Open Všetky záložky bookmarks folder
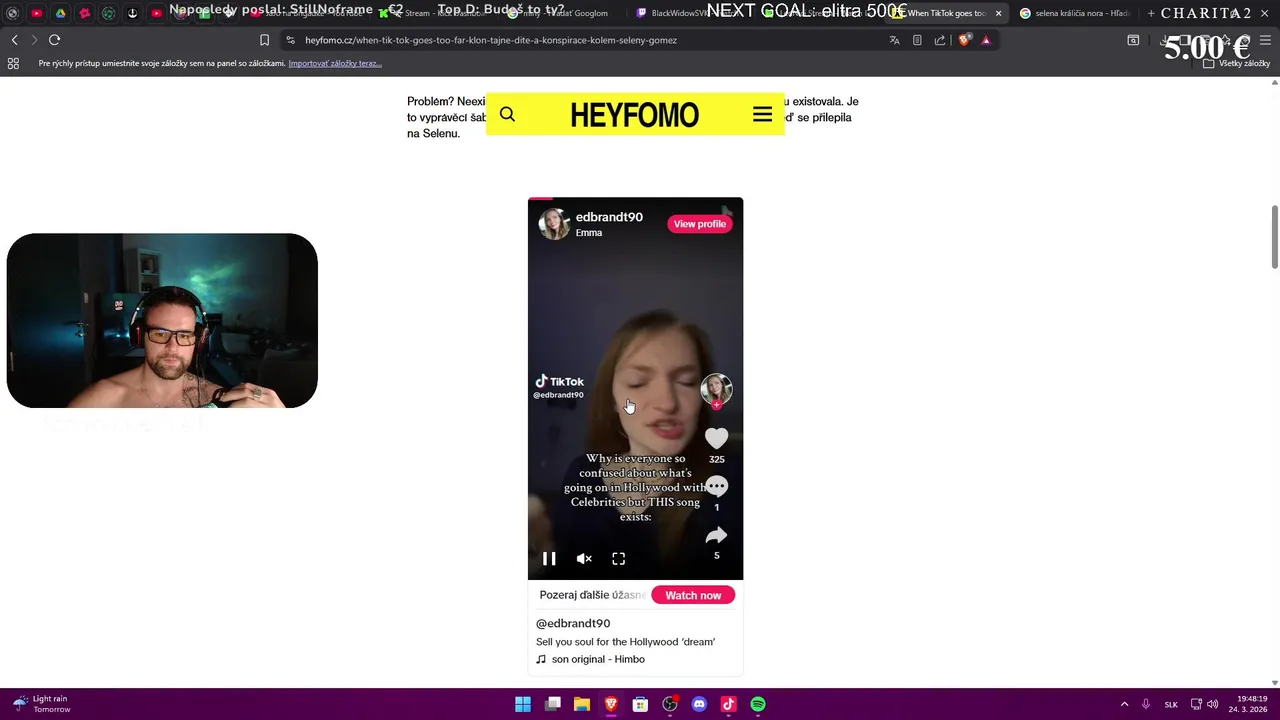 tap(1236, 63)
